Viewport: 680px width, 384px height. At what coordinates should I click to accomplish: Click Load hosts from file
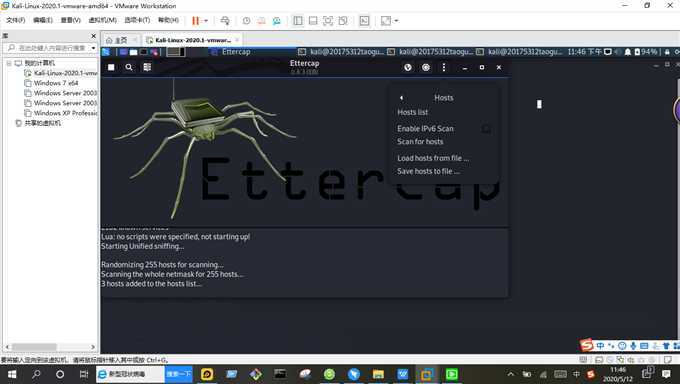(433, 158)
